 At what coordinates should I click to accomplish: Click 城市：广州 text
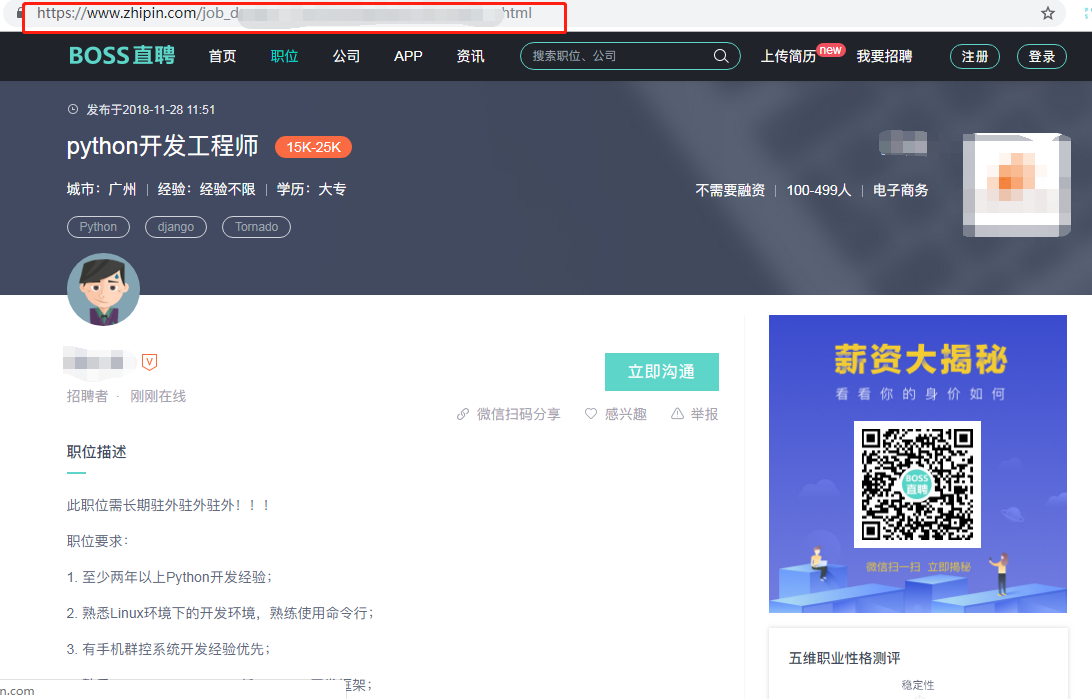click(x=102, y=189)
